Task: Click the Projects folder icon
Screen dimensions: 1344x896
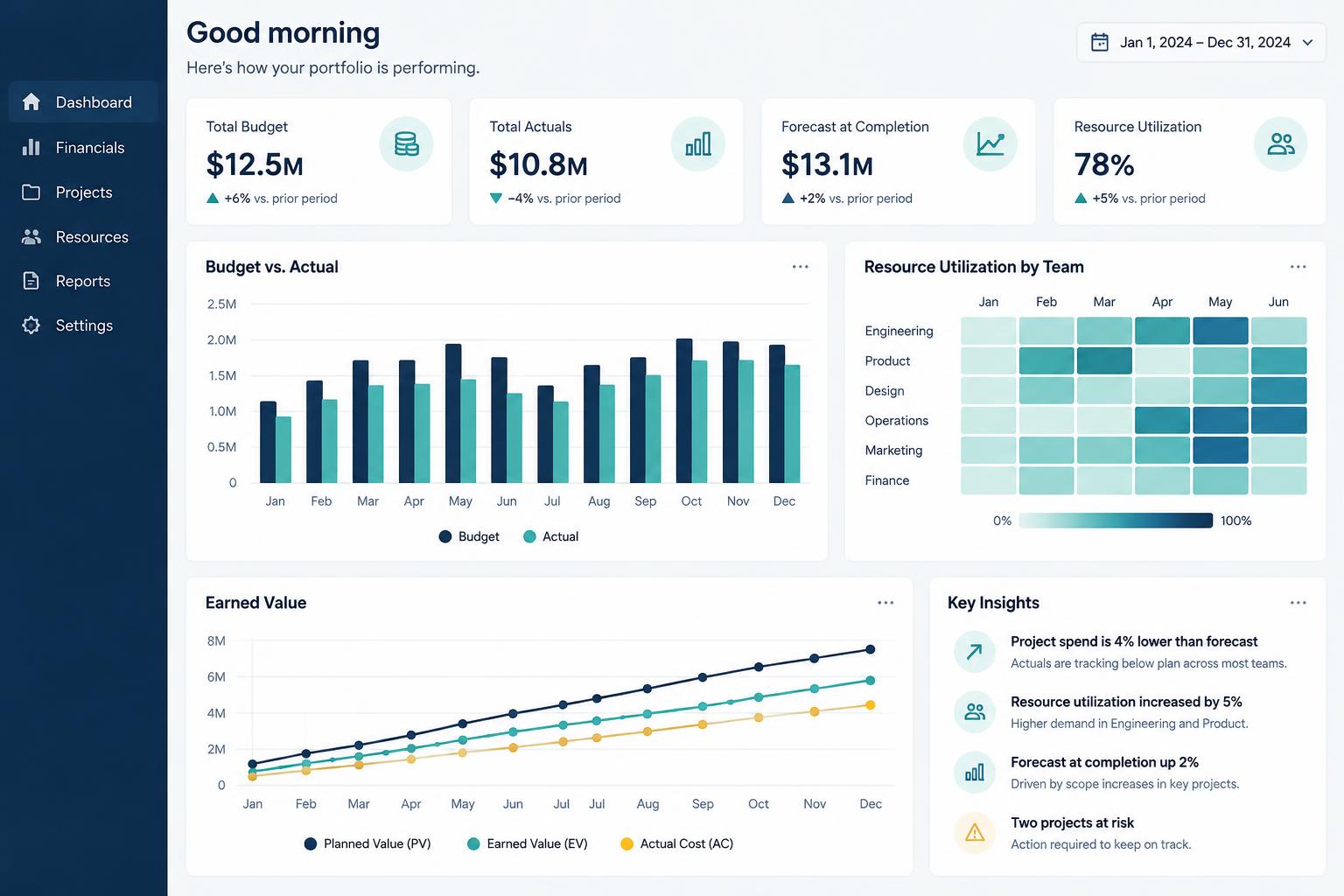Action: [31, 192]
